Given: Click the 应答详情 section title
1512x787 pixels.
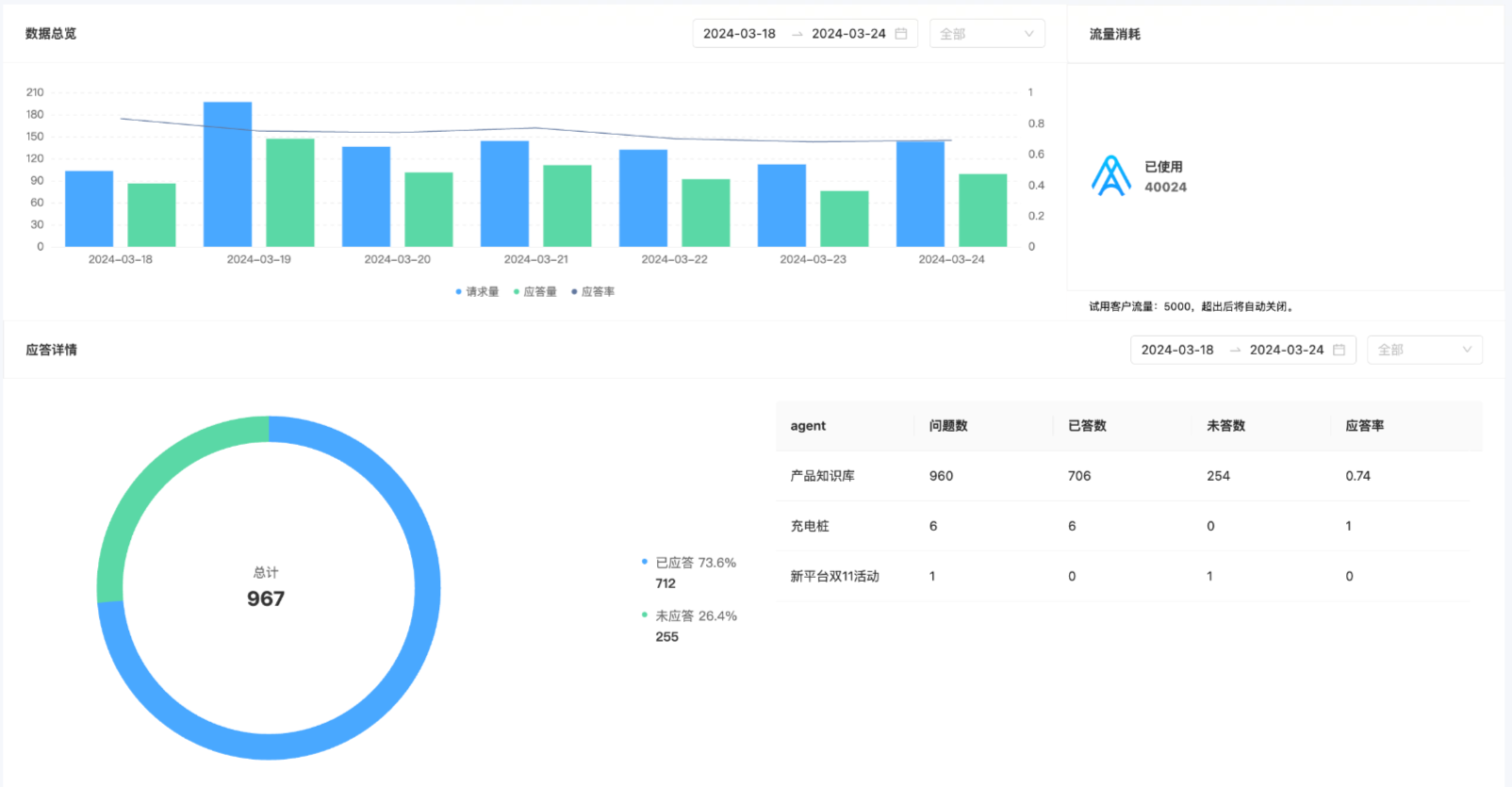Looking at the screenshot, I should (x=51, y=350).
